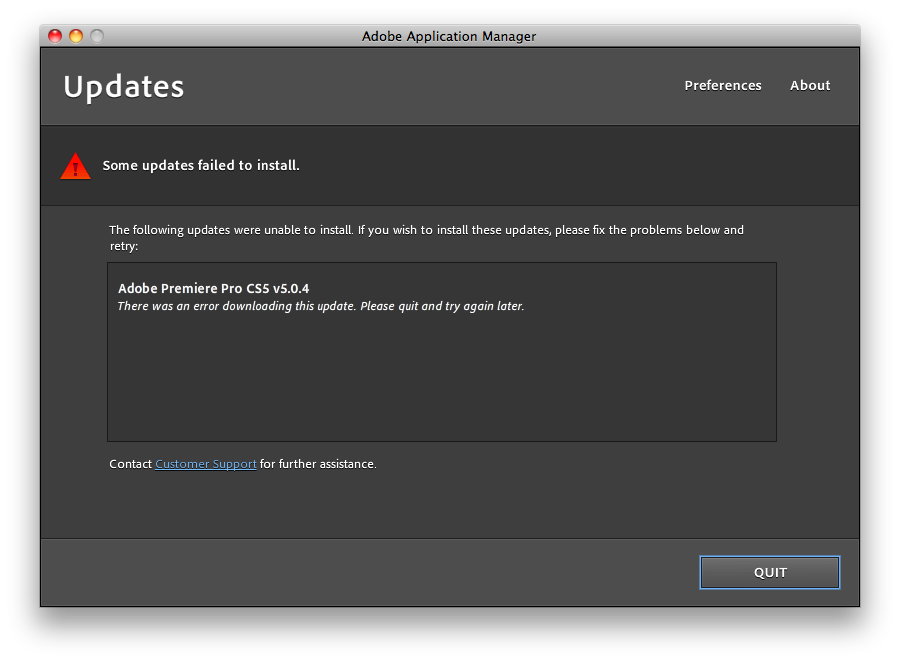Click the 'Some updates failed to install' message
Viewport: 900px width, 662px height.
[201, 165]
